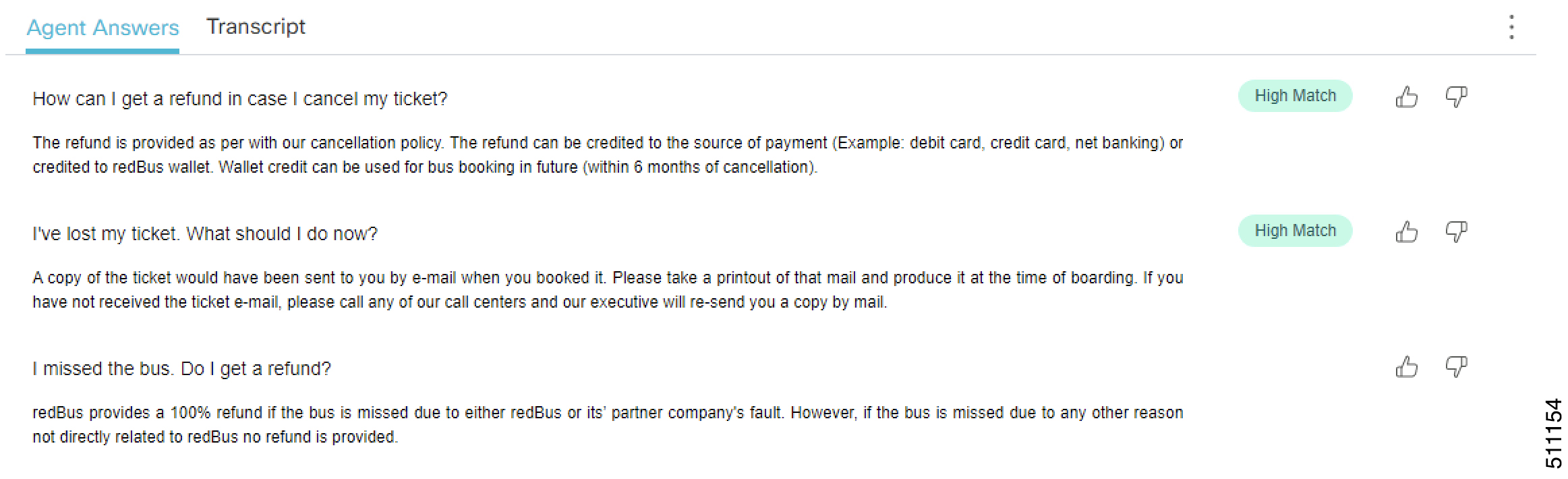The height and width of the screenshot is (479, 1568).
Task: Thumbs up the lost ticket answer
Action: click(x=1406, y=232)
